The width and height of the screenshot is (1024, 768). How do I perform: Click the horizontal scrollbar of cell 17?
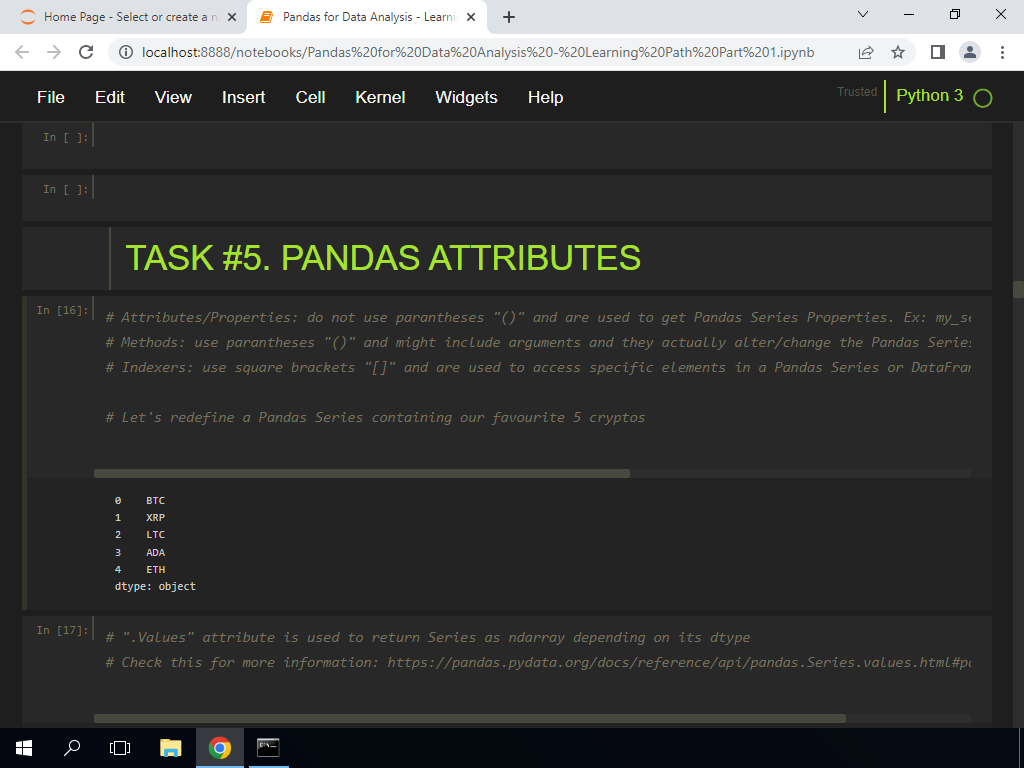[470, 718]
